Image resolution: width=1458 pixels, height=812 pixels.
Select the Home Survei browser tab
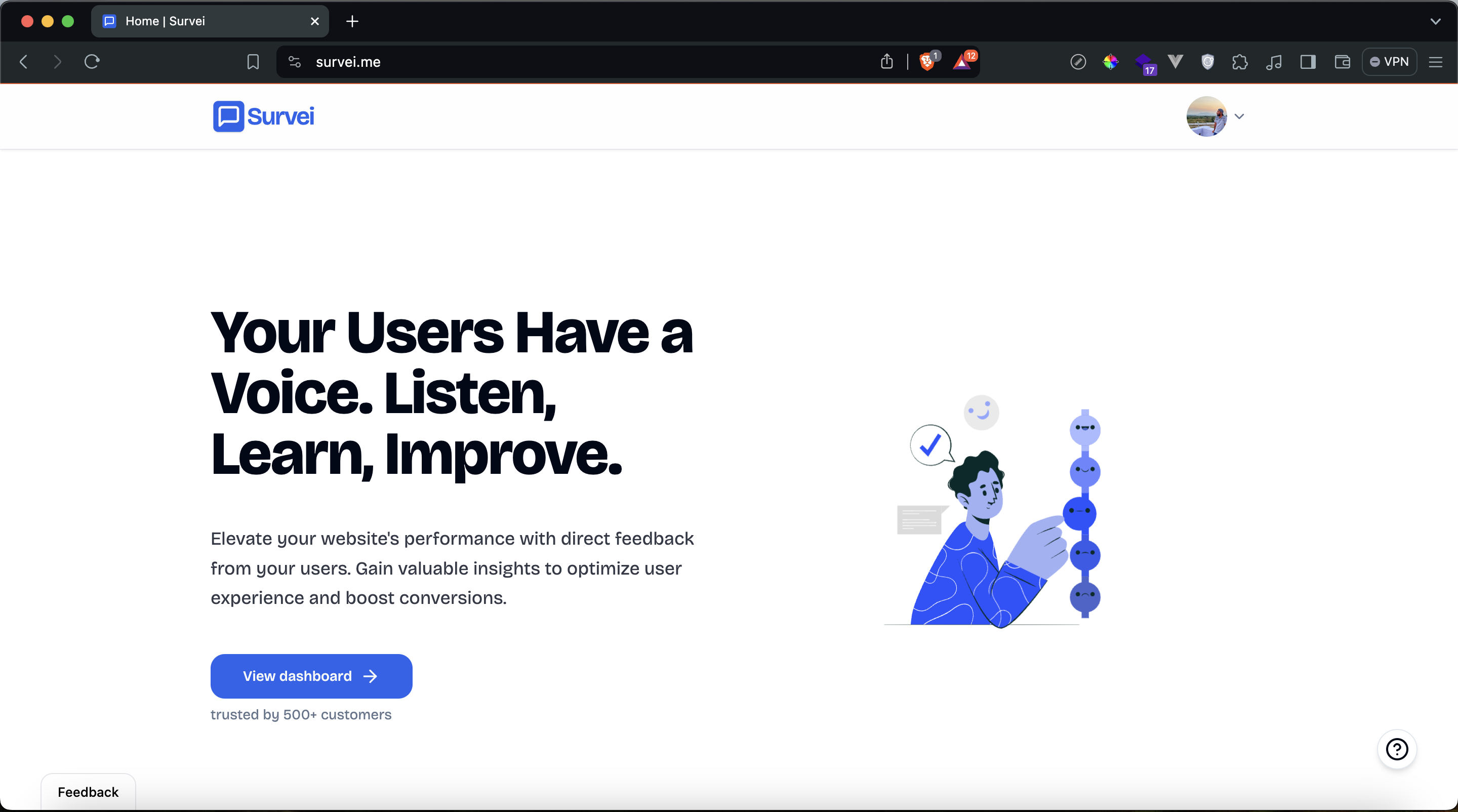click(210, 20)
